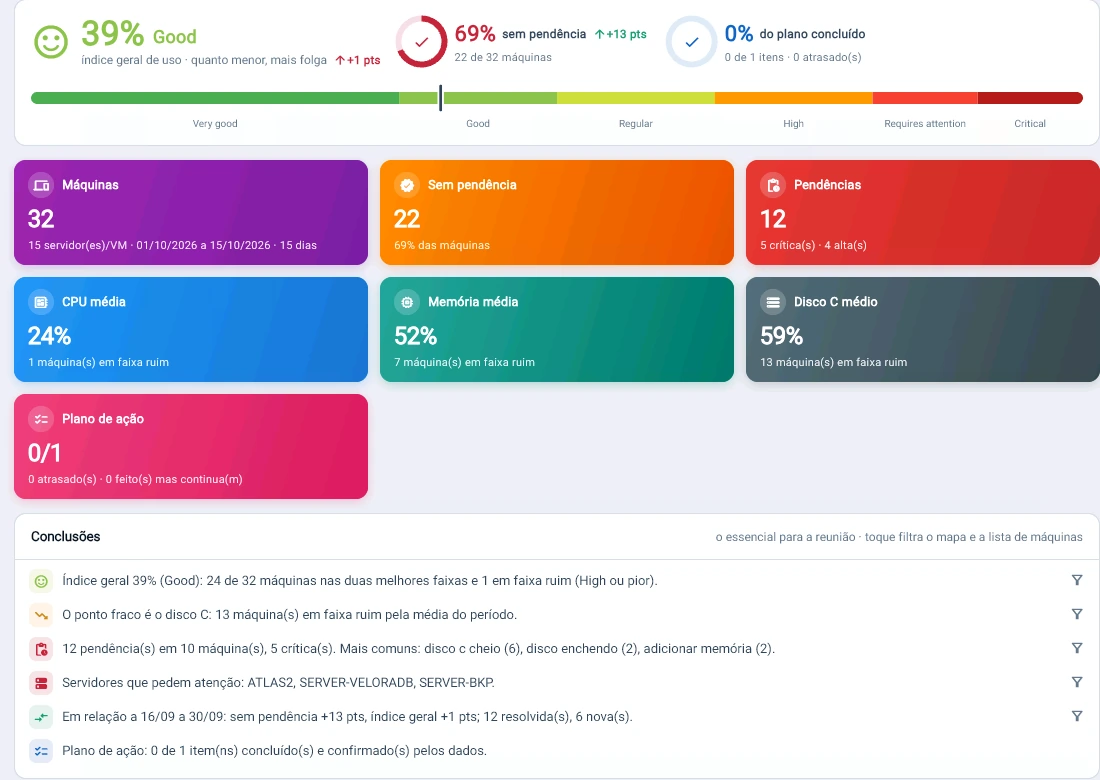Click the index marker on the usage scale bar

tap(441, 98)
